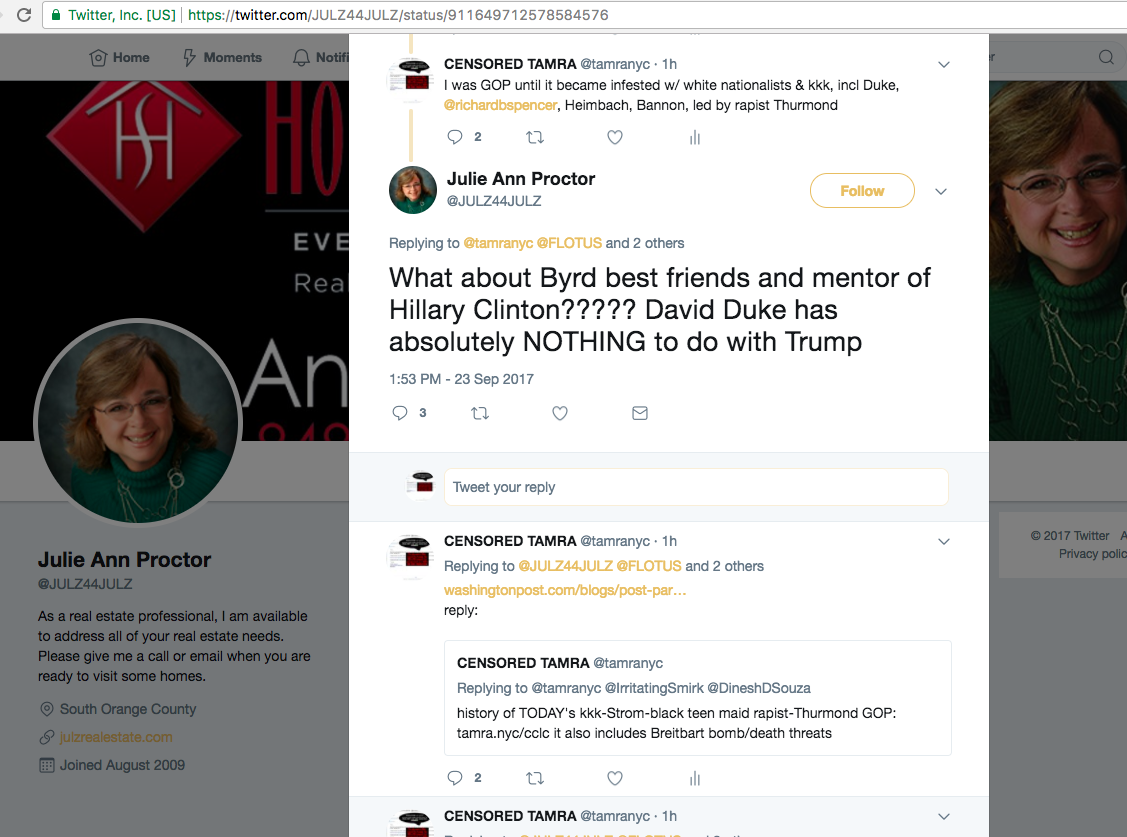Viewport: 1127px width, 837px height.
Task: Open the Notifications bell item
Action: pos(321,57)
